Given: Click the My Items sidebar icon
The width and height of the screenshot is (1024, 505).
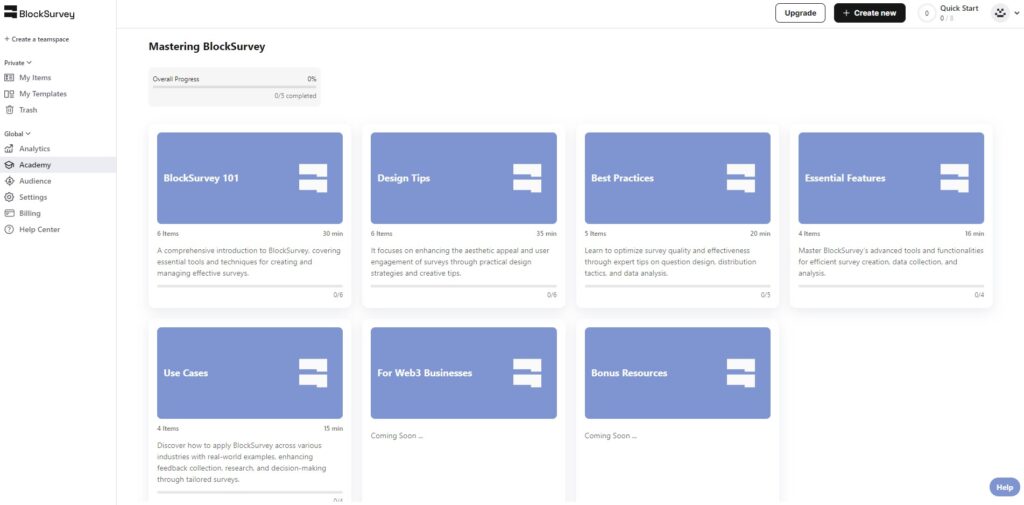Looking at the screenshot, I should (x=9, y=78).
